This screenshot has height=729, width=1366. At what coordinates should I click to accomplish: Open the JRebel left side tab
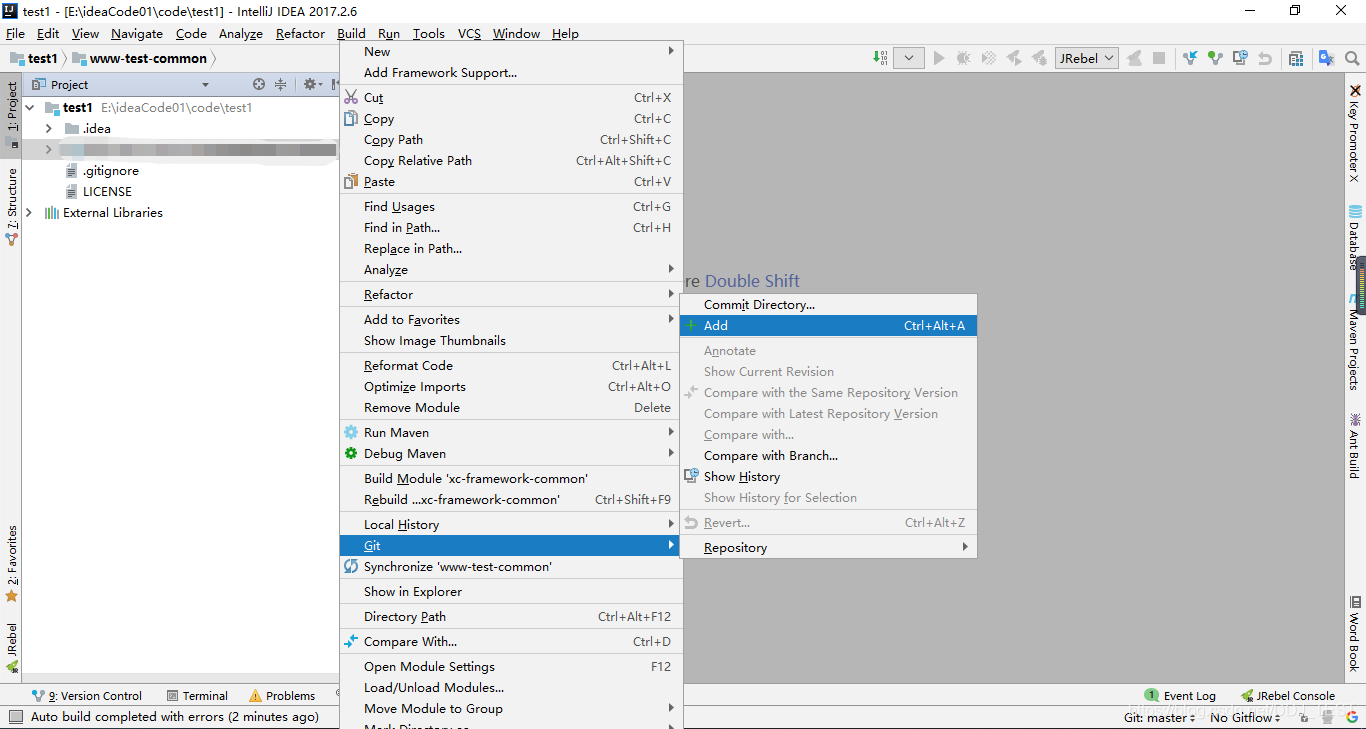[x=12, y=647]
